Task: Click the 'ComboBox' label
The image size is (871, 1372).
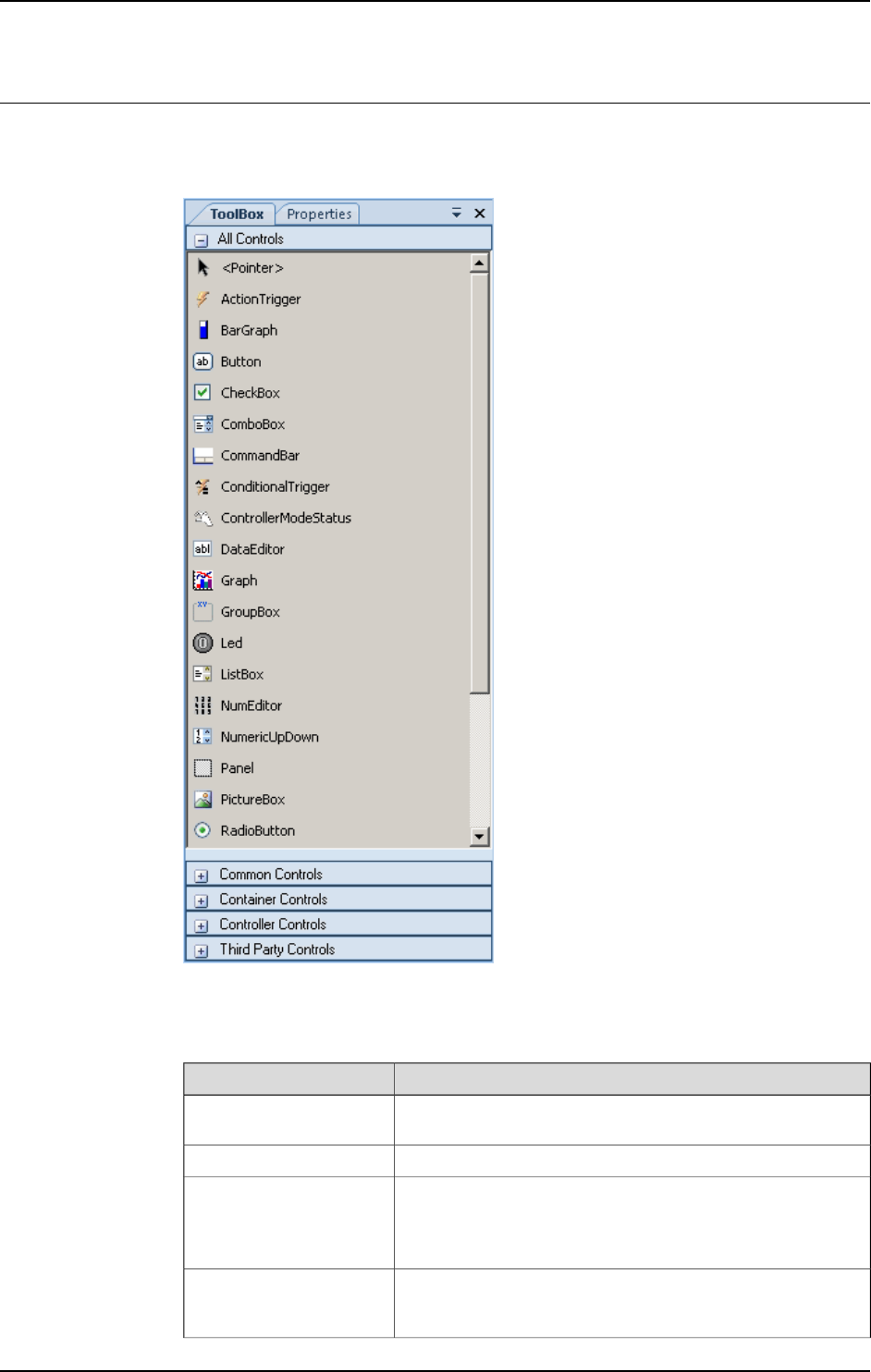Action: [x=252, y=424]
